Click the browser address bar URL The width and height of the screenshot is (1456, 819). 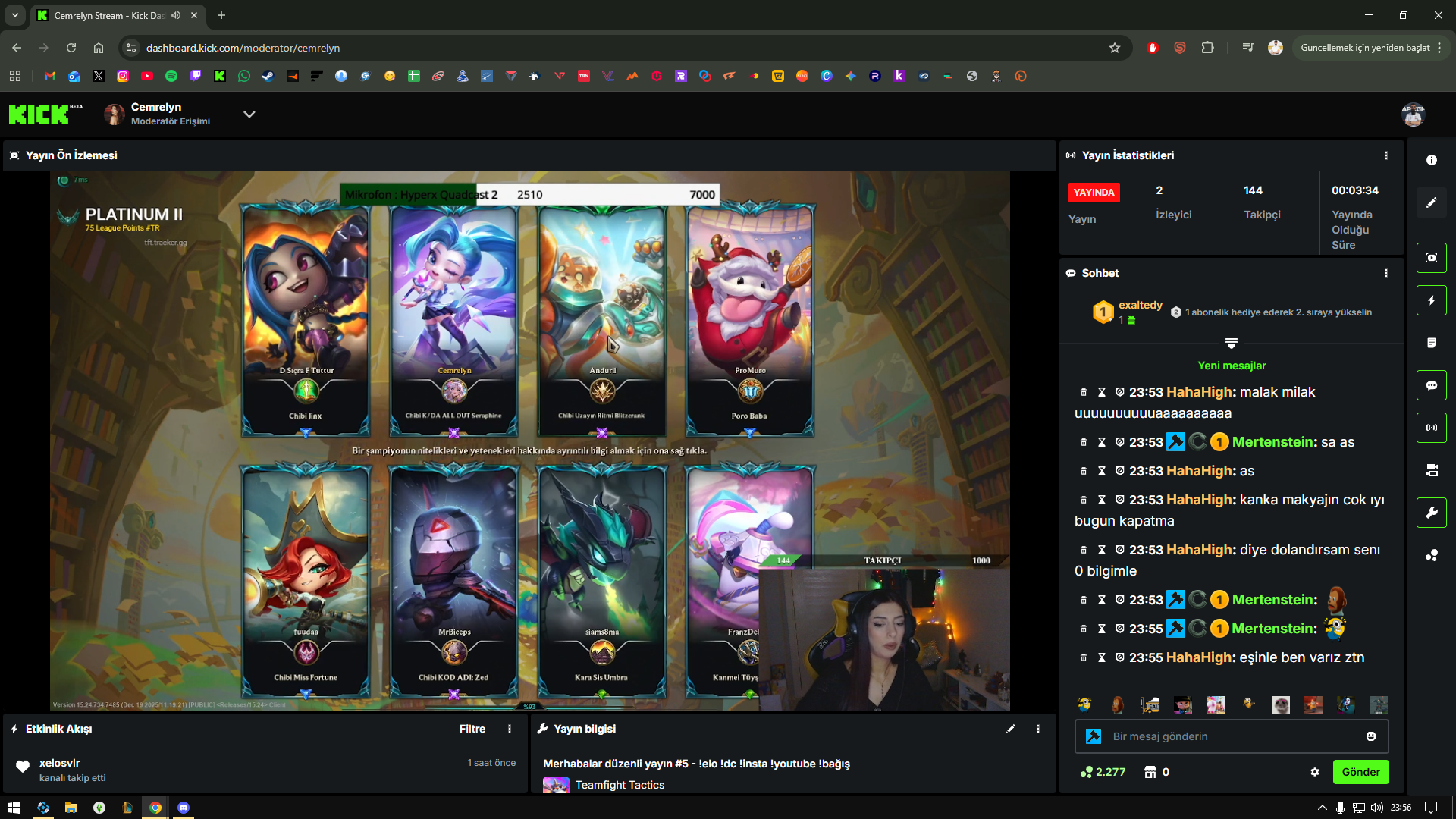tap(243, 48)
